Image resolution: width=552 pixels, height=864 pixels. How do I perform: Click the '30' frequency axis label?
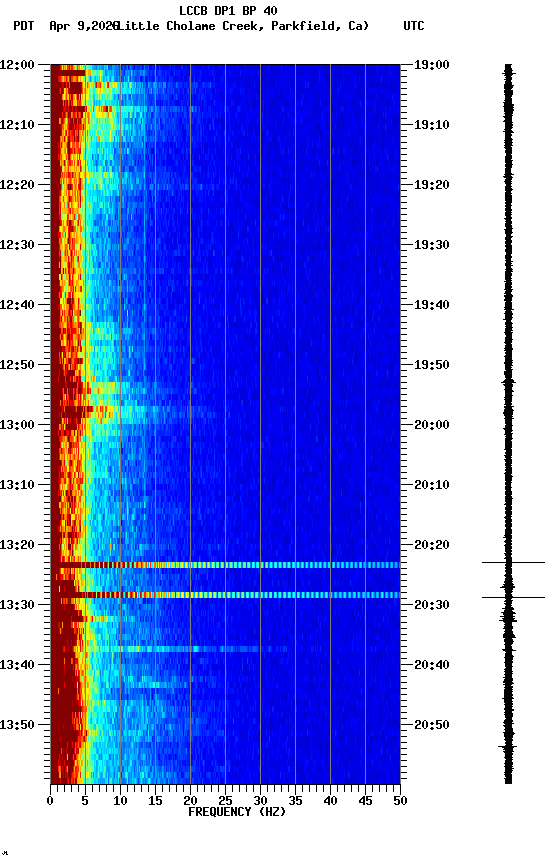[260, 801]
